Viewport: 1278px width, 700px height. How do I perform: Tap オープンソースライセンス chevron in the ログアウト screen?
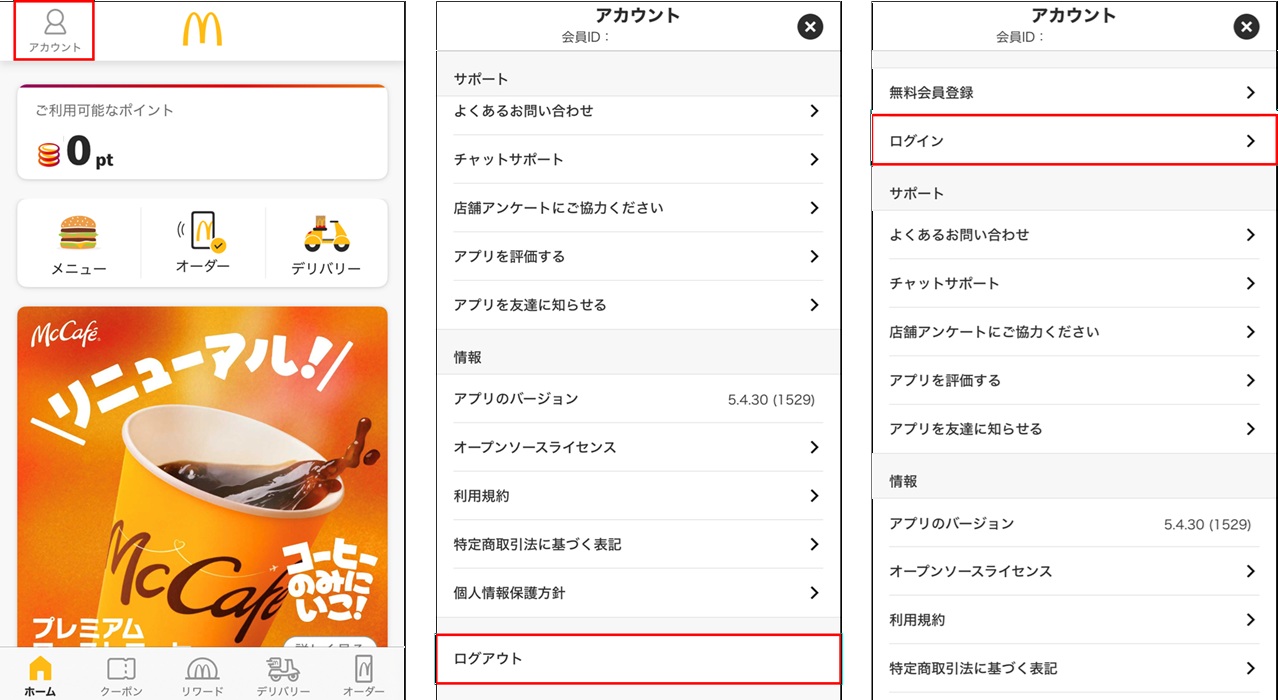click(814, 447)
